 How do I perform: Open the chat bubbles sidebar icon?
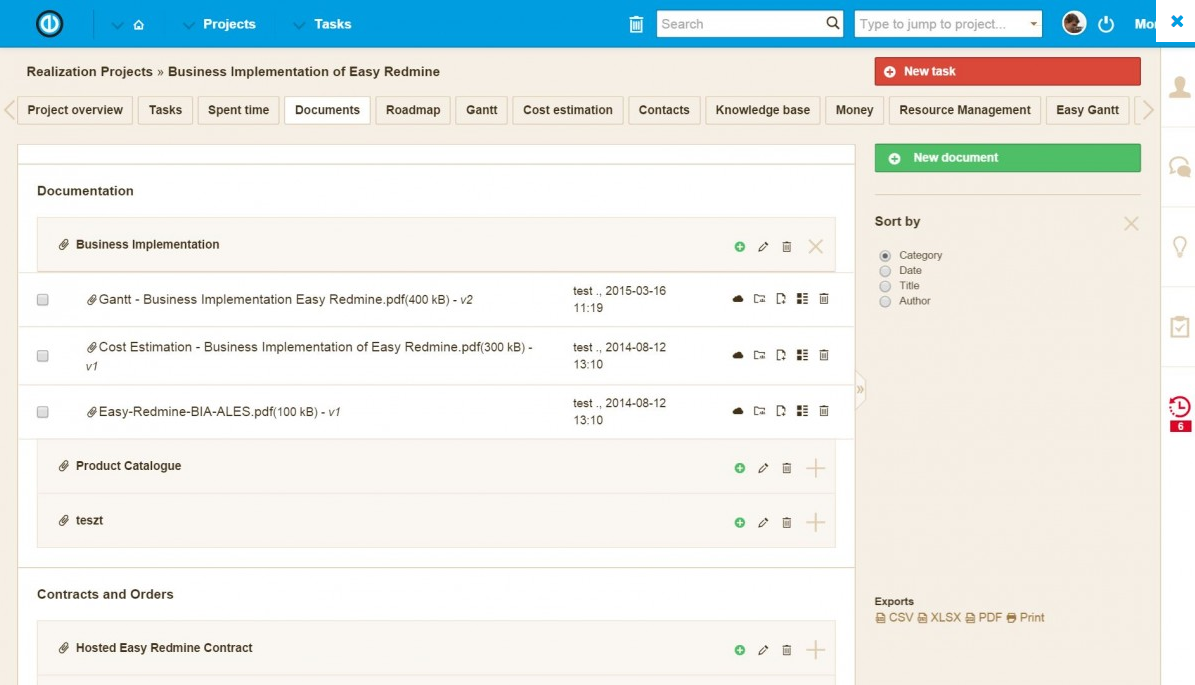[1180, 166]
